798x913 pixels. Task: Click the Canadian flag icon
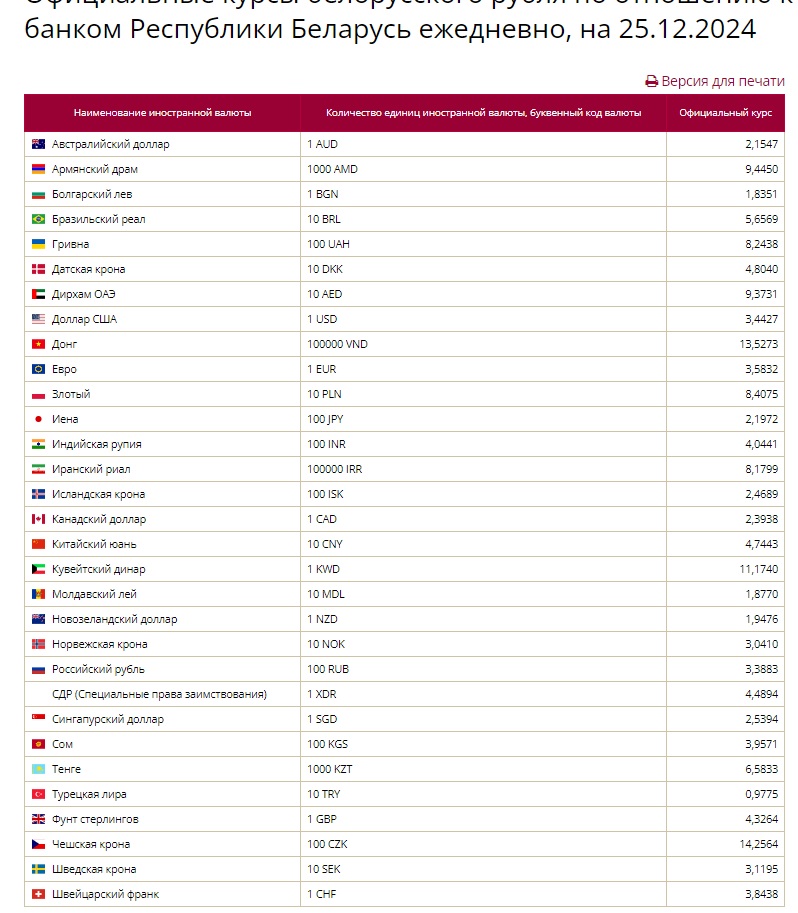tap(38, 519)
